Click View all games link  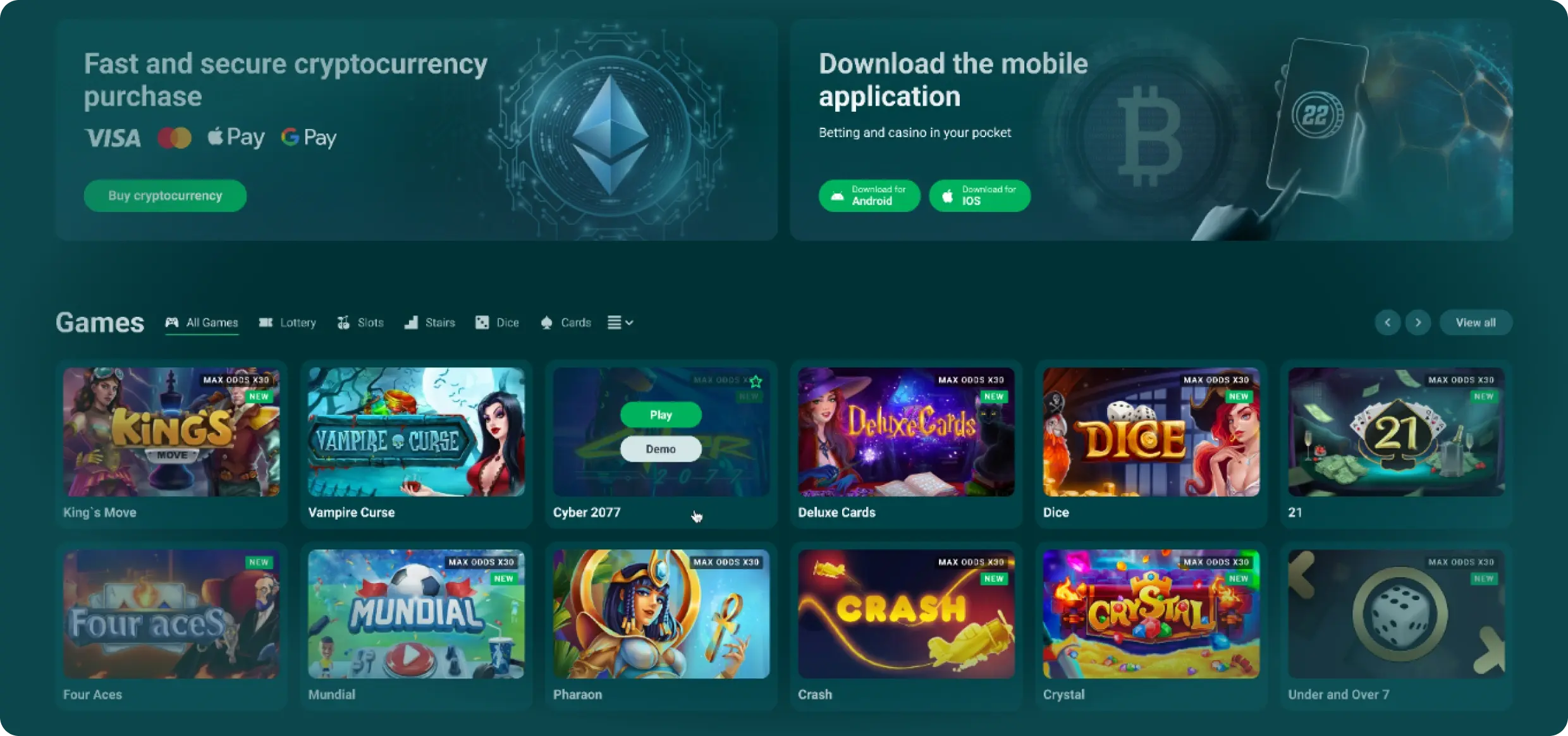1476,322
